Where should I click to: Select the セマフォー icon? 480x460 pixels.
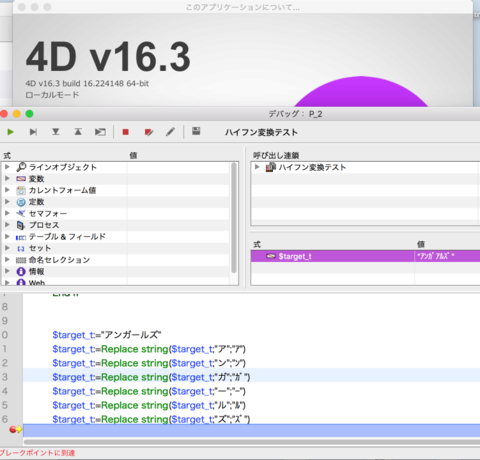click(x=21, y=213)
